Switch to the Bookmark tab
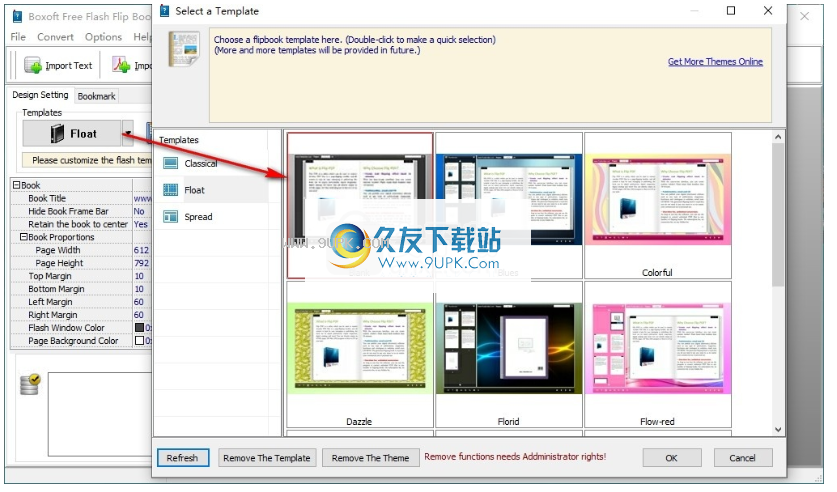The width and height of the screenshot is (837, 492). [x=96, y=96]
